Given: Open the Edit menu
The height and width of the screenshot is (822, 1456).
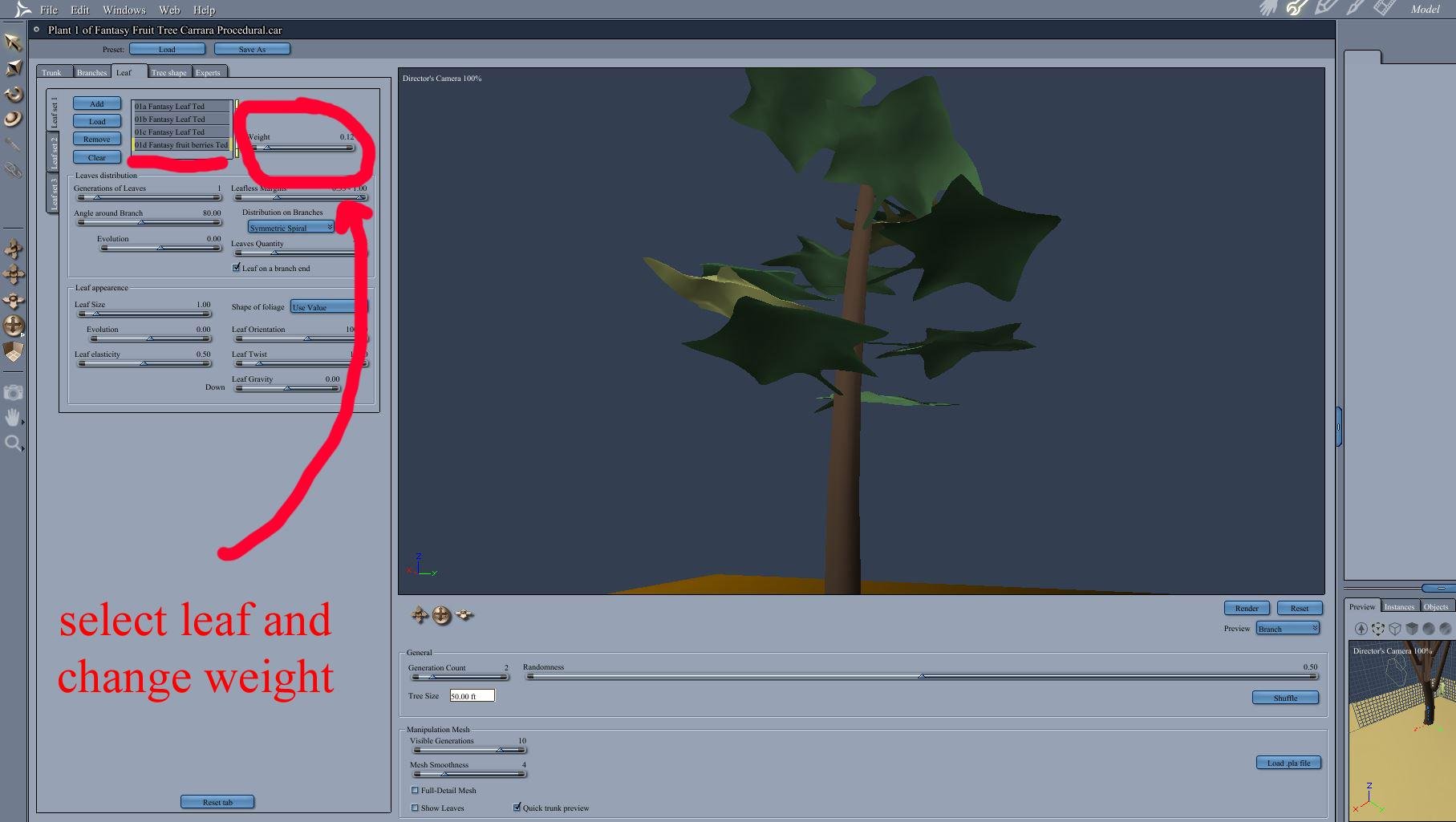Looking at the screenshot, I should click(79, 10).
